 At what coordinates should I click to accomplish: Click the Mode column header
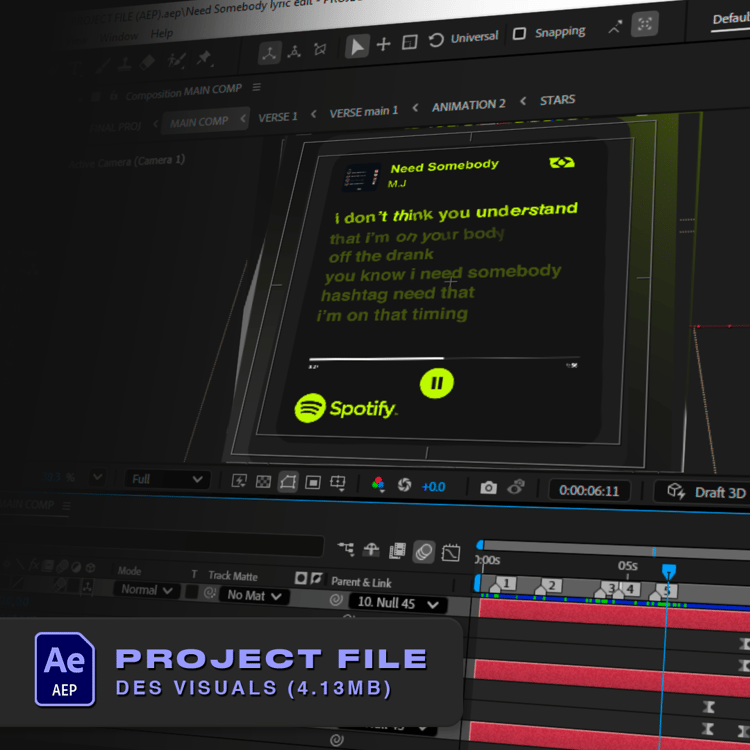tap(129, 571)
